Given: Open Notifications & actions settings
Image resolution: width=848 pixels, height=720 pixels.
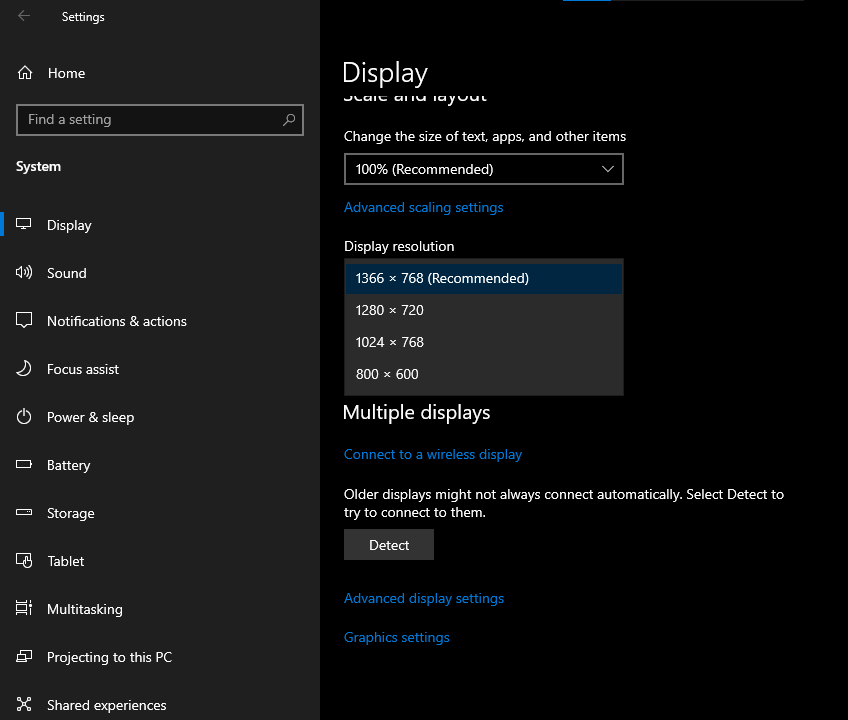Looking at the screenshot, I should point(25,321).
